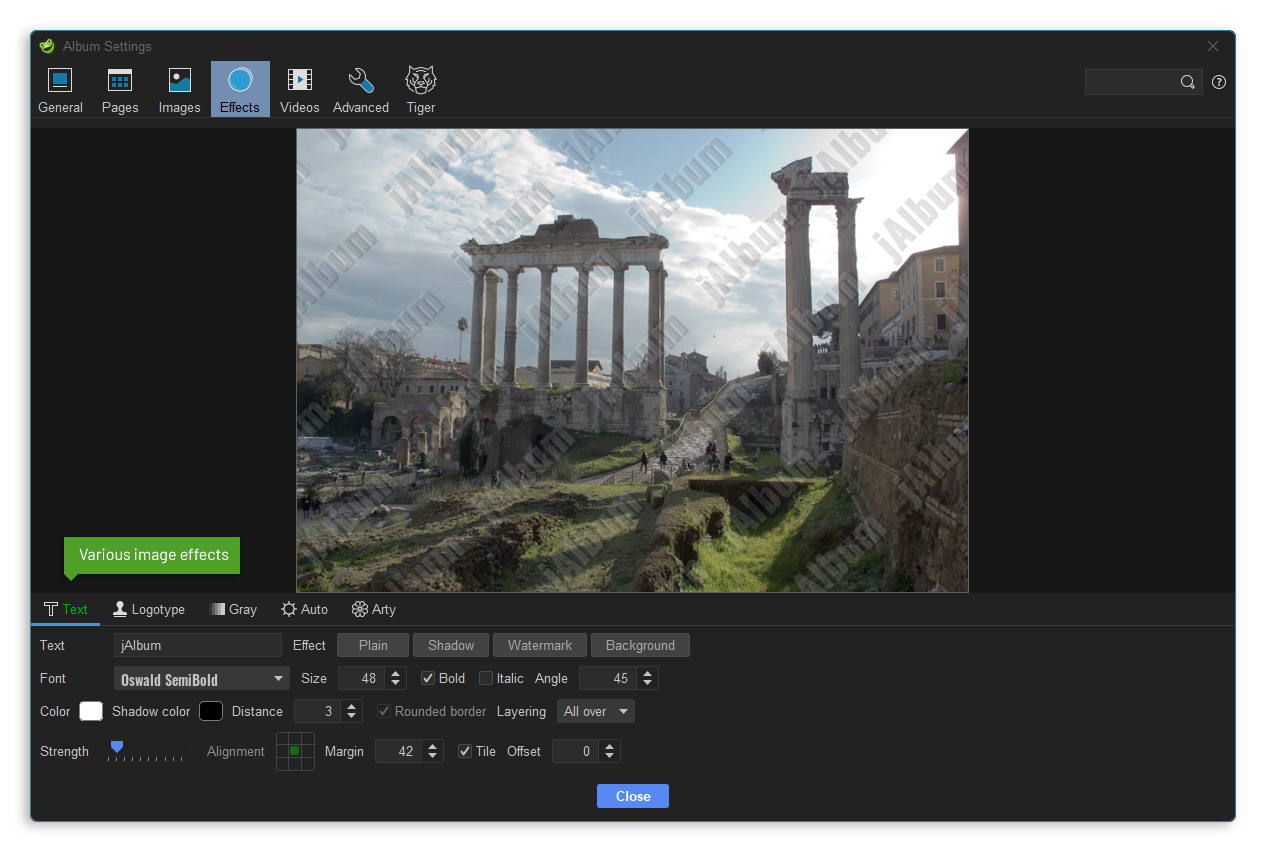Switch to the Logotype tab
This screenshot has height=852, width=1266.
[149, 610]
